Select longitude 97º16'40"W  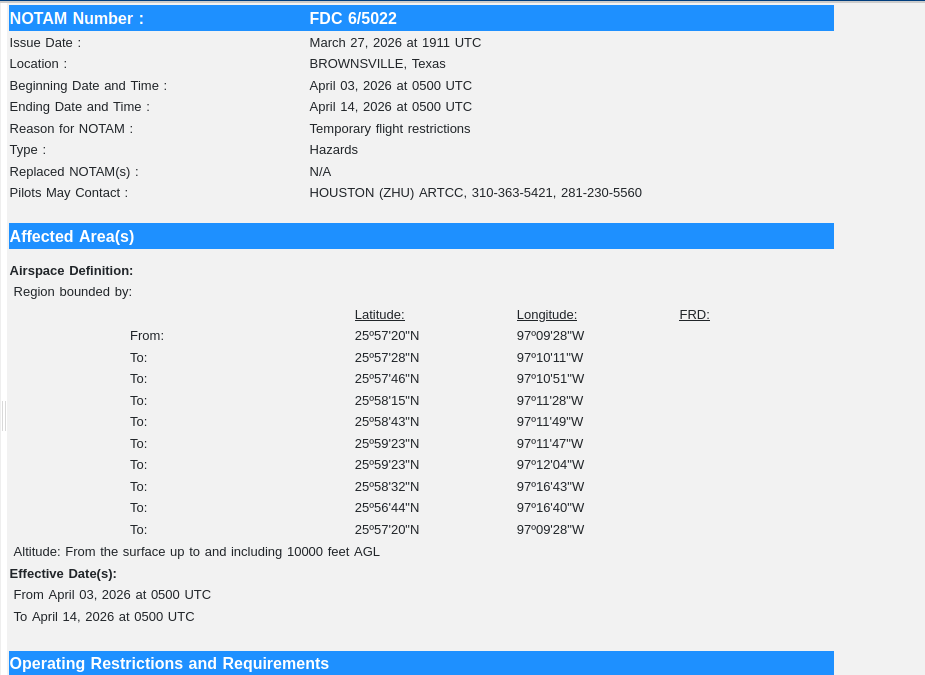[550, 508]
